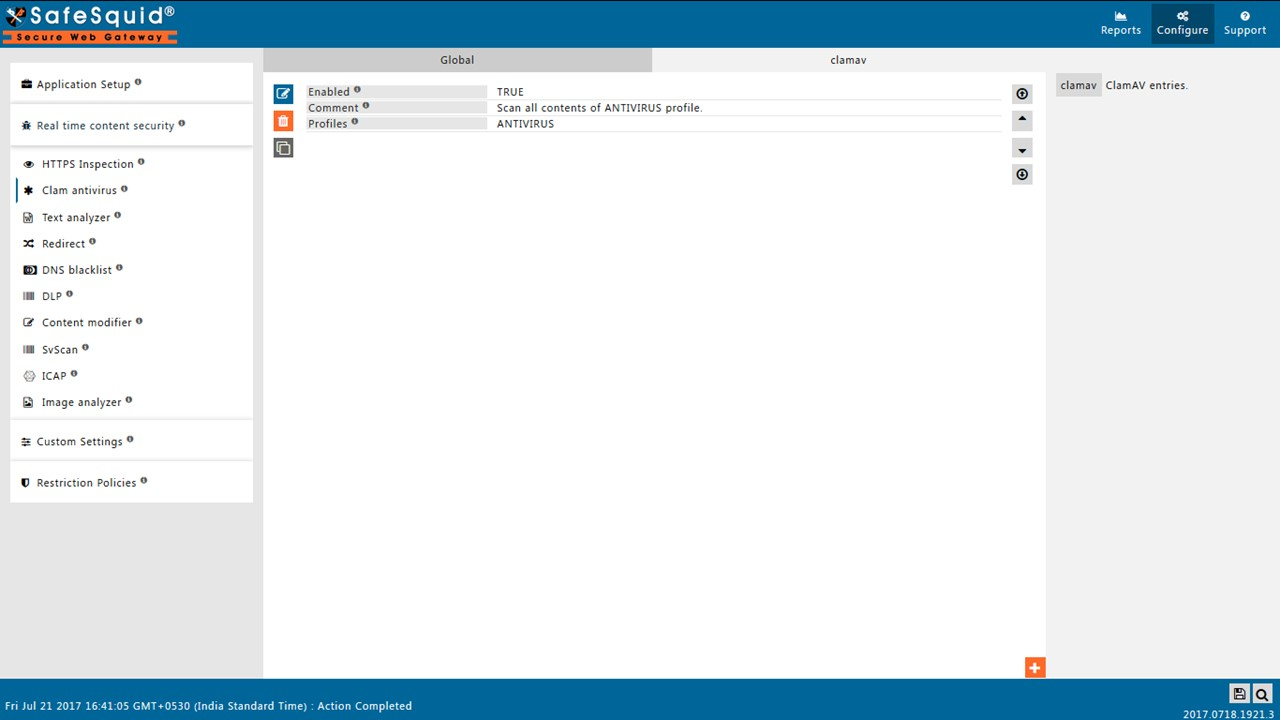This screenshot has width=1280, height=720.
Task: Add a new entry with orange plus
Action: point(1035,667)
